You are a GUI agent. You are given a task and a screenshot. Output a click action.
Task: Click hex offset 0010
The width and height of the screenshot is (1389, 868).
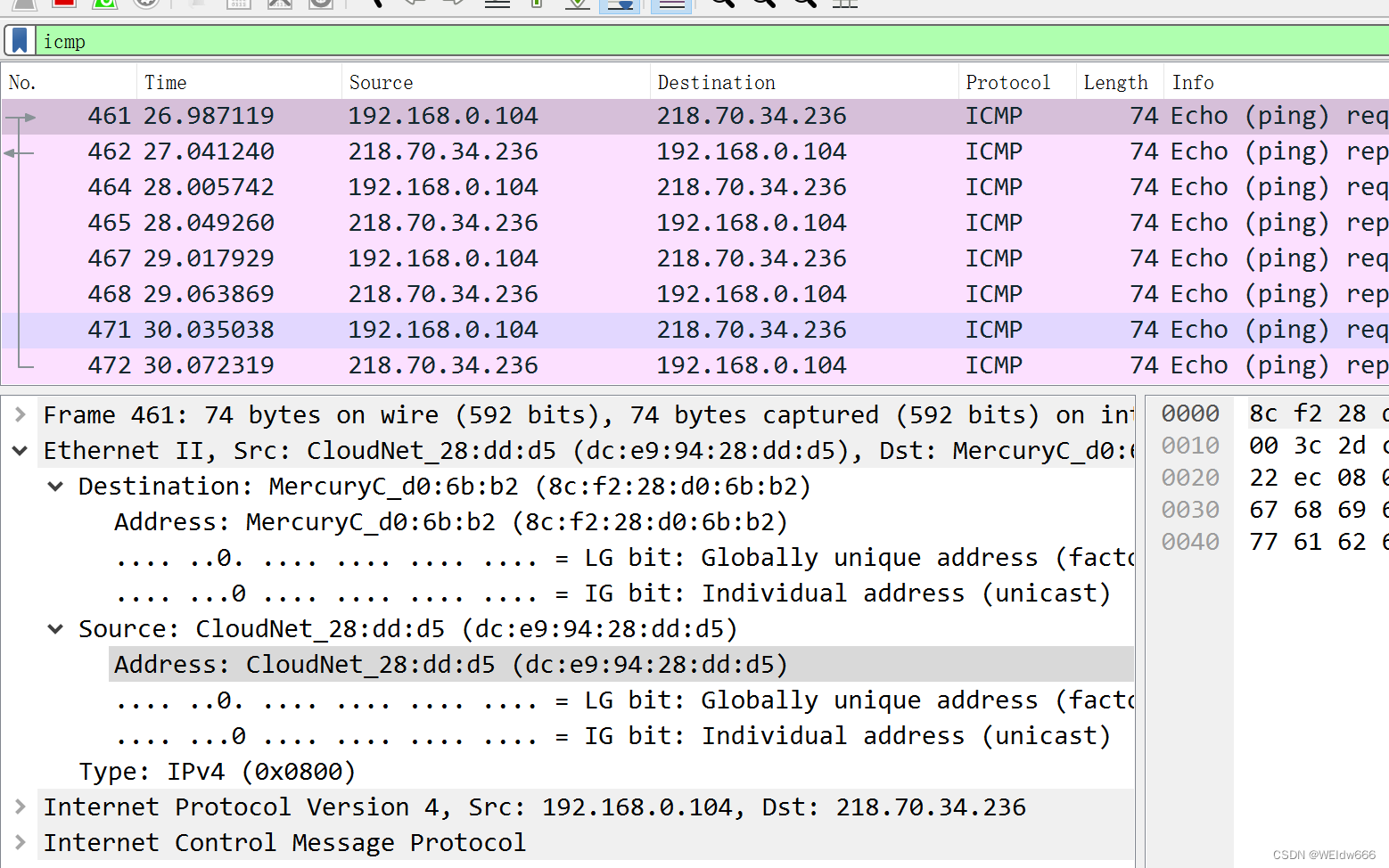pyautogui.click(x=1190, y=446)
